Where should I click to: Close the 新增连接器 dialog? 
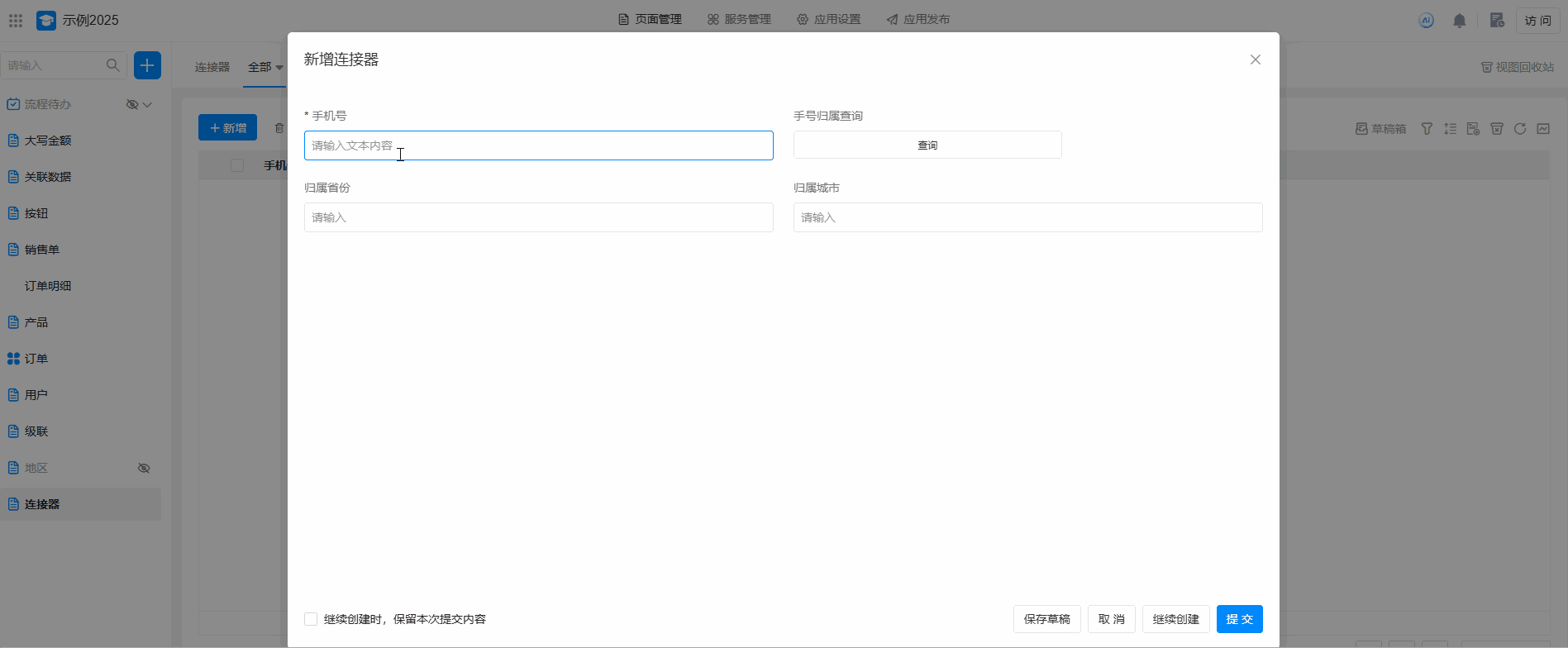tap(1255, 60)
